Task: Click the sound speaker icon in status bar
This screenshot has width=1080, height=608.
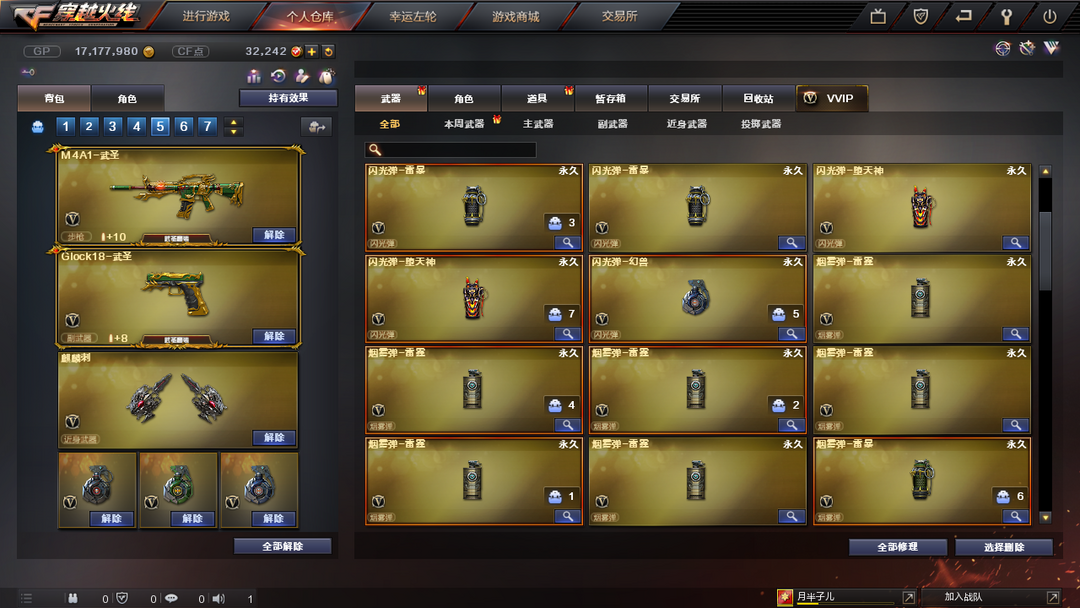Action: coord(219,598)
